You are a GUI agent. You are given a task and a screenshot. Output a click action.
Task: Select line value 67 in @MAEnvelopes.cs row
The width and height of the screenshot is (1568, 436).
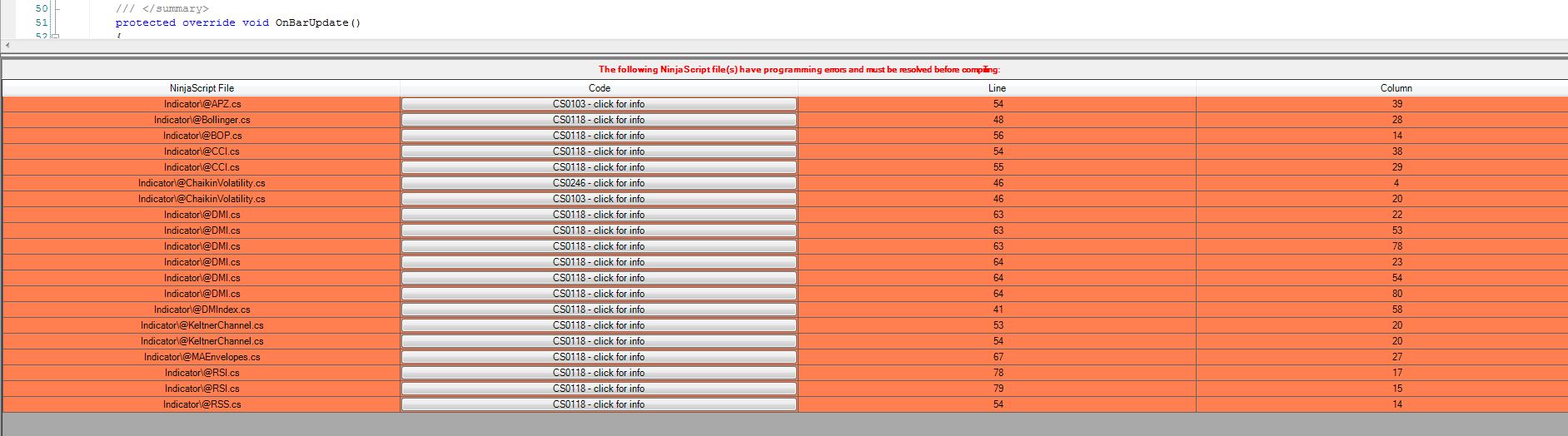tap(998, 357)
